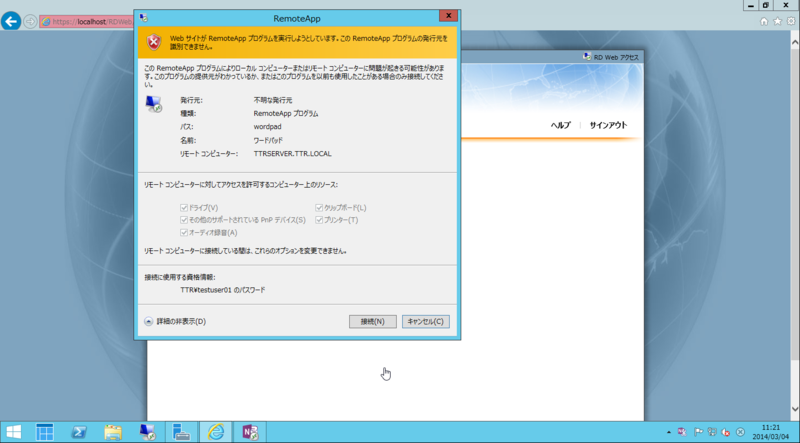800x443 pixels.
Task: Open the Remote Desktop taskbar icon
Action: 148,432
